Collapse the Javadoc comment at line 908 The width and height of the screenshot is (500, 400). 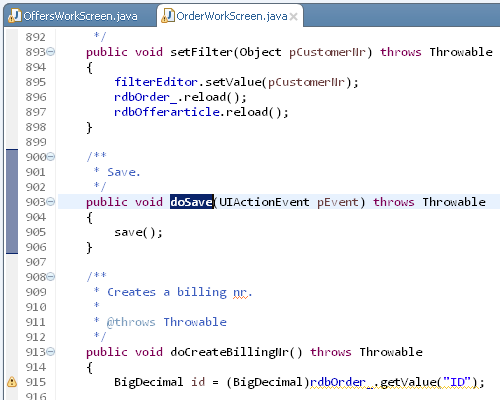coord(51,277)
